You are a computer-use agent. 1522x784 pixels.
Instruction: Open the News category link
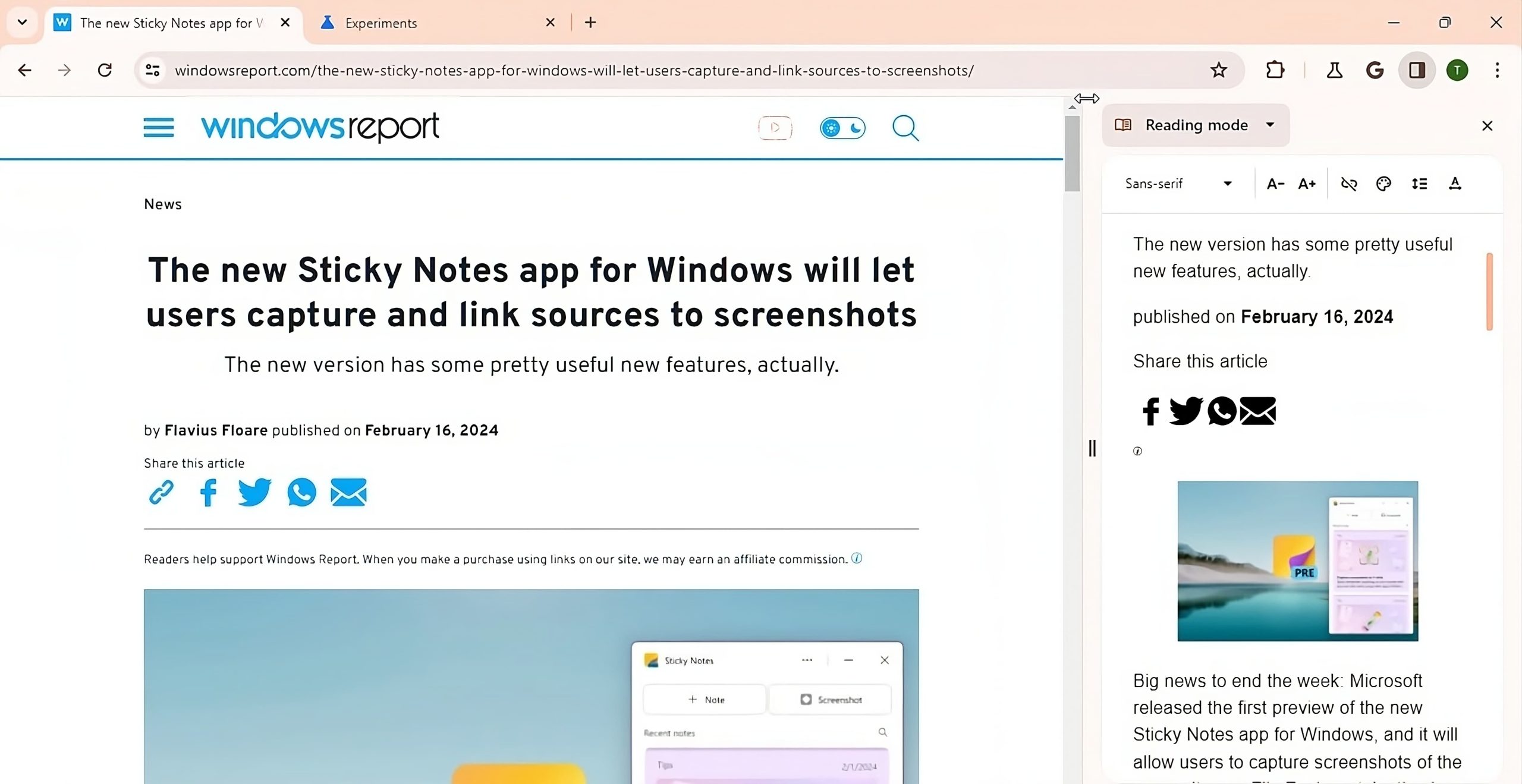163,204
